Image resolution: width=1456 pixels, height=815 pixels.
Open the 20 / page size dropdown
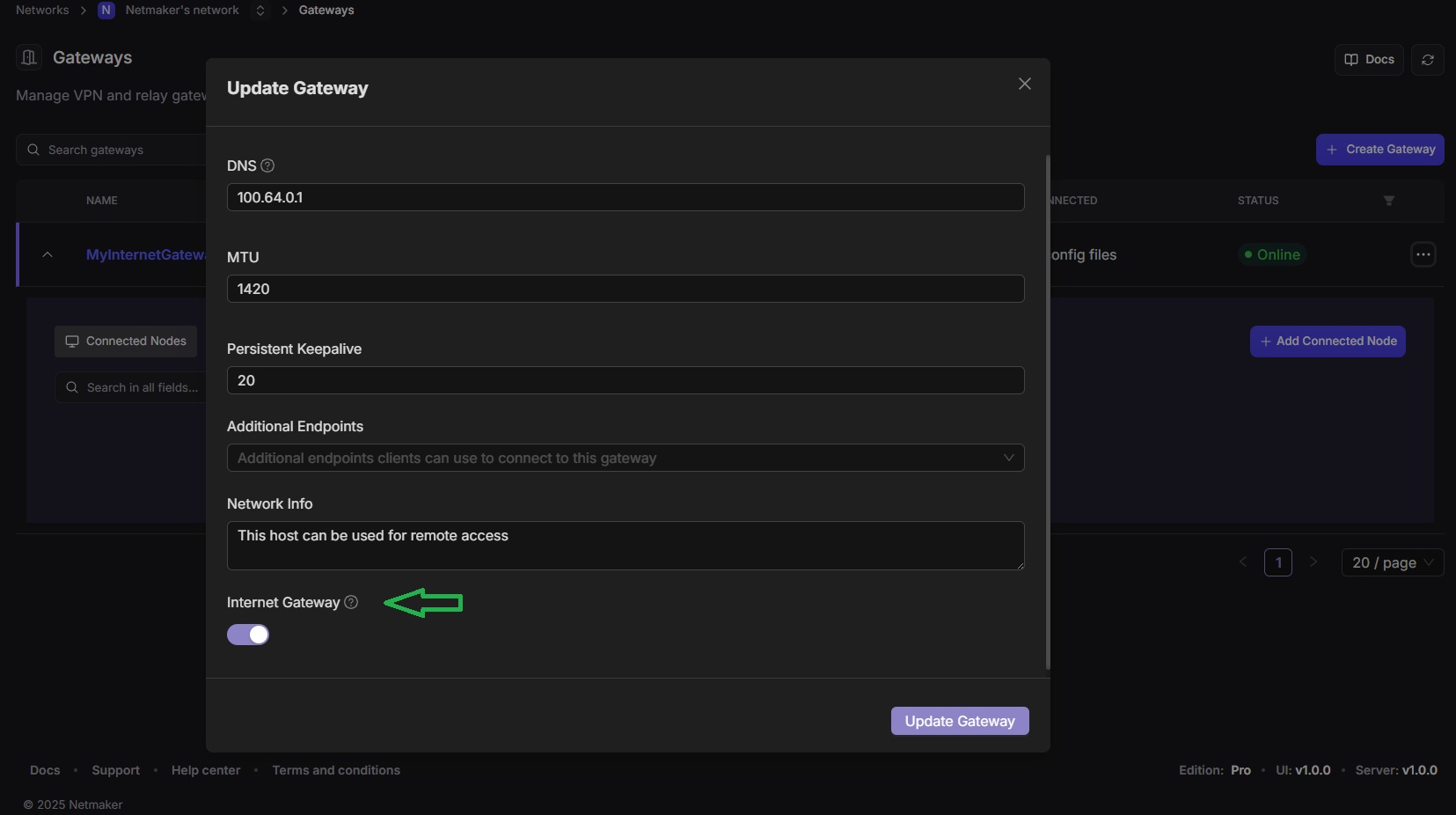point(1393,562)
